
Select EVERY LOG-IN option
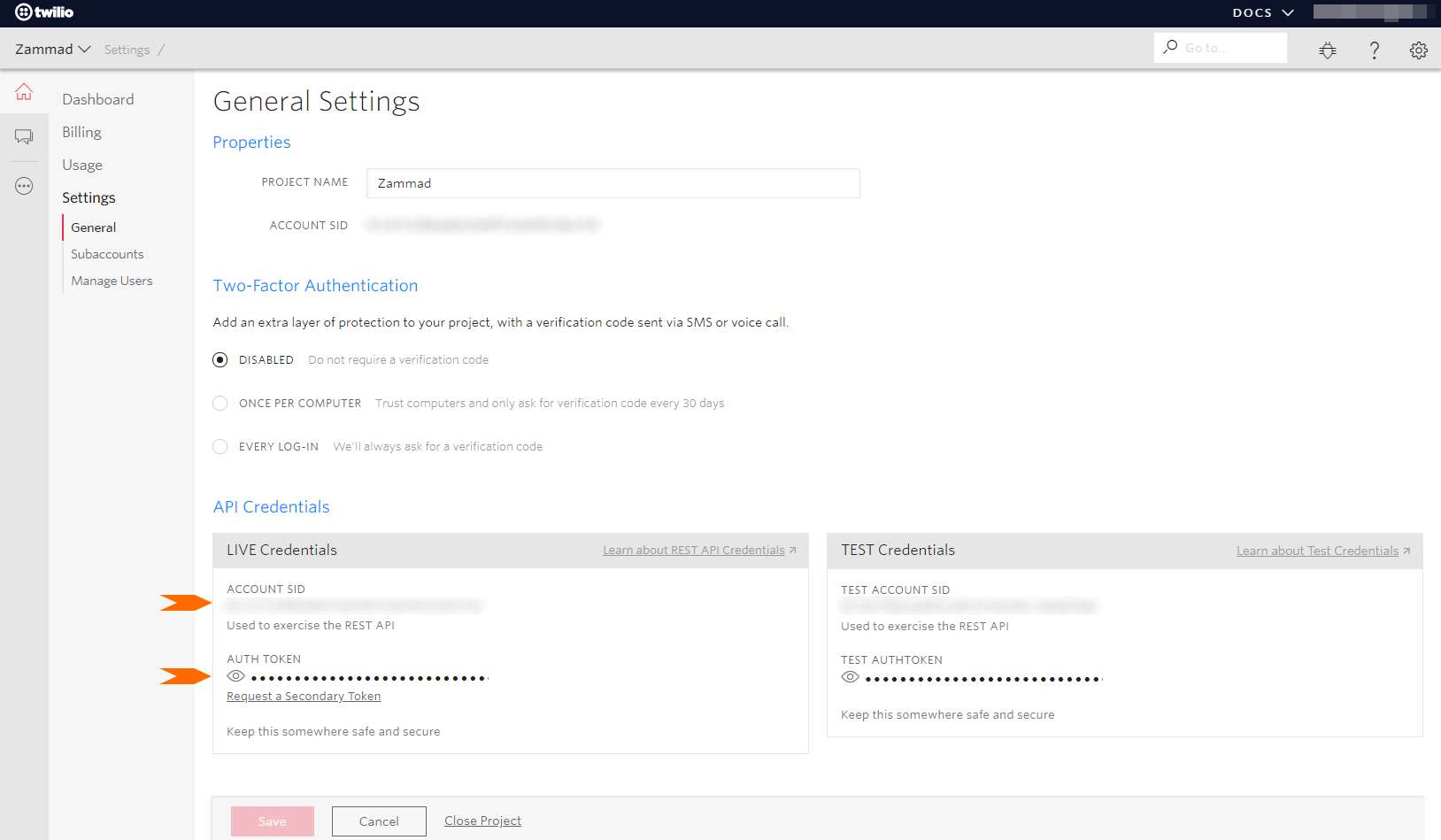tap(220, 446)
